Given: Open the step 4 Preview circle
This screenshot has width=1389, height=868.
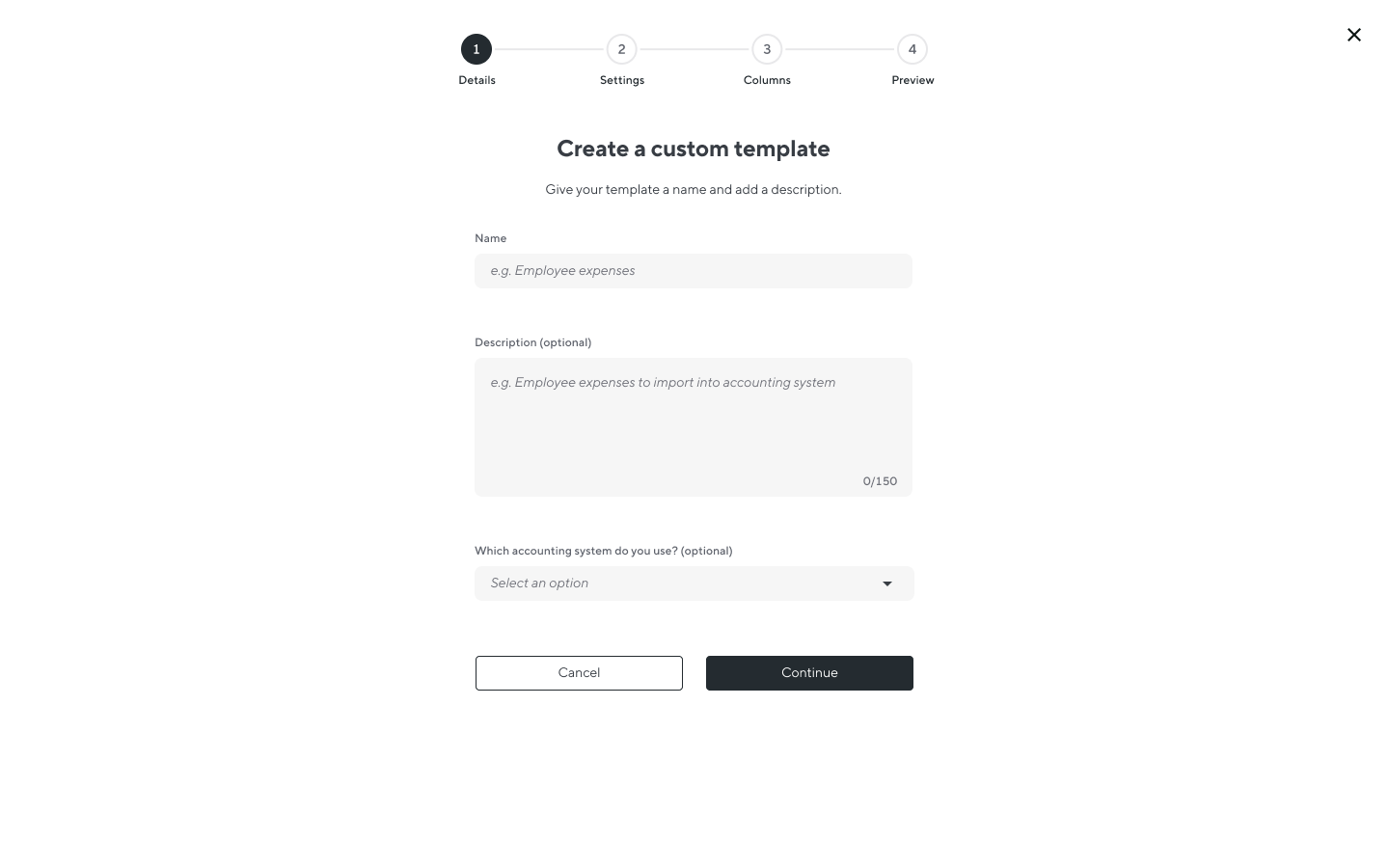Looking at the screenshot, I should (912, 49).
